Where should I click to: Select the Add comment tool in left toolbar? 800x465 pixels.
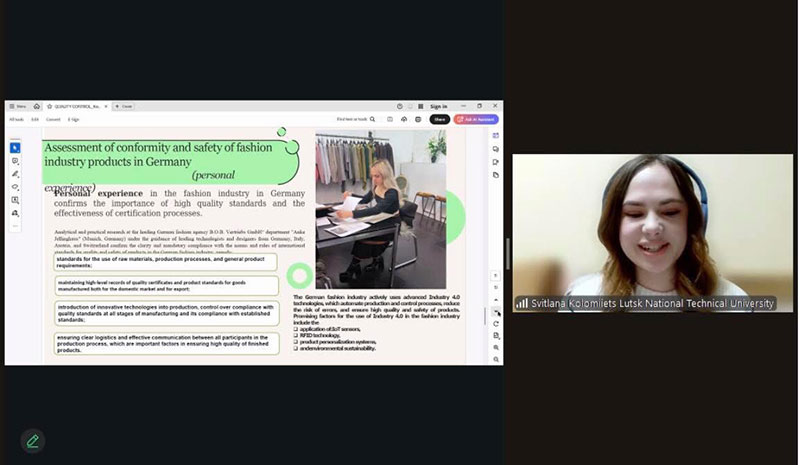(x=15, y=161)
